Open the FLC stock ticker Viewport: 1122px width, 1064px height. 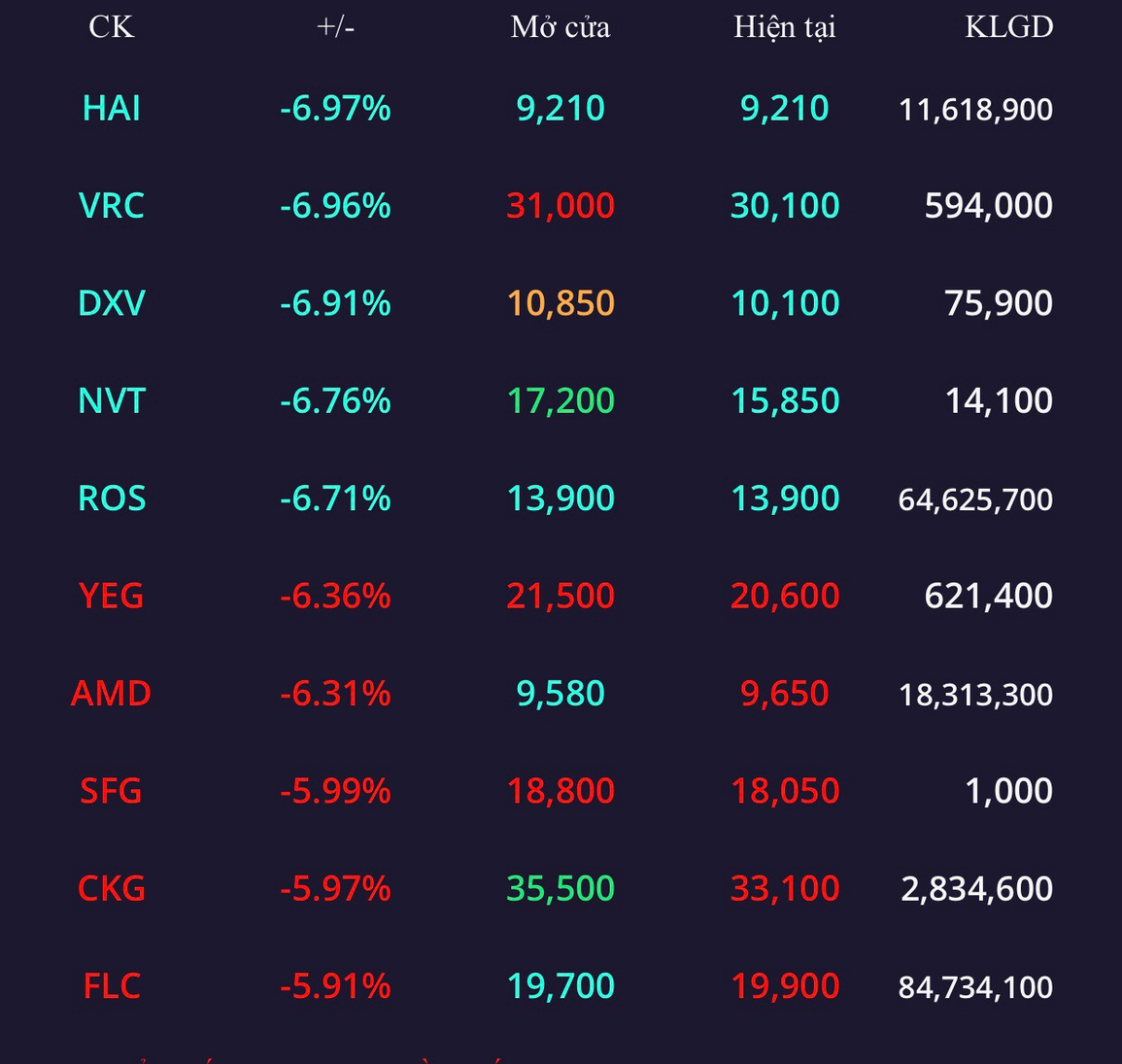[111, 986]
